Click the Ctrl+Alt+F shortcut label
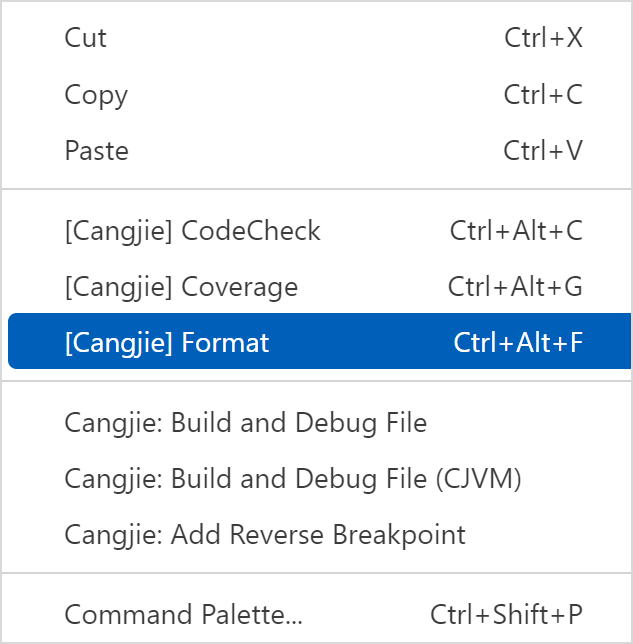 518,343
